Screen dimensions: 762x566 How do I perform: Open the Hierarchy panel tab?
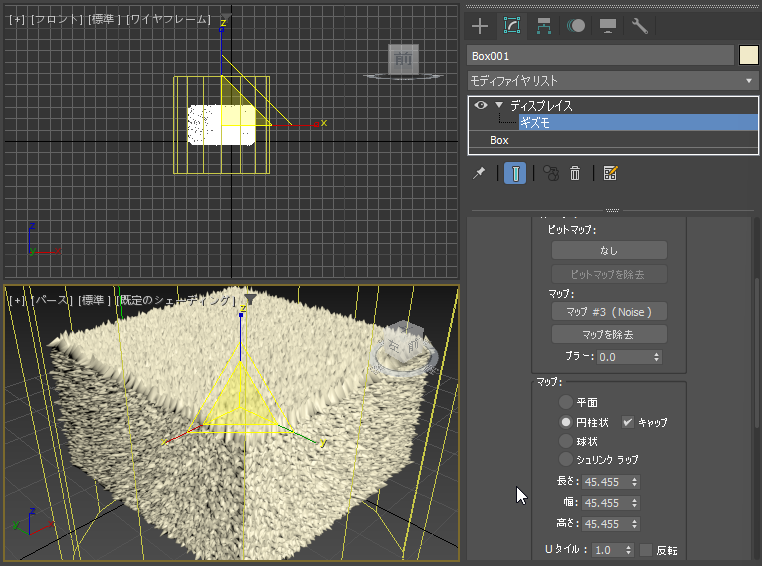point(544,26)
